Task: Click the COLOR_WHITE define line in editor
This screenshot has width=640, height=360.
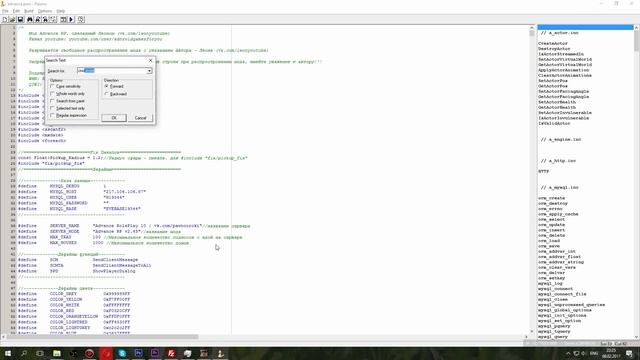Action: coord(74,305)
